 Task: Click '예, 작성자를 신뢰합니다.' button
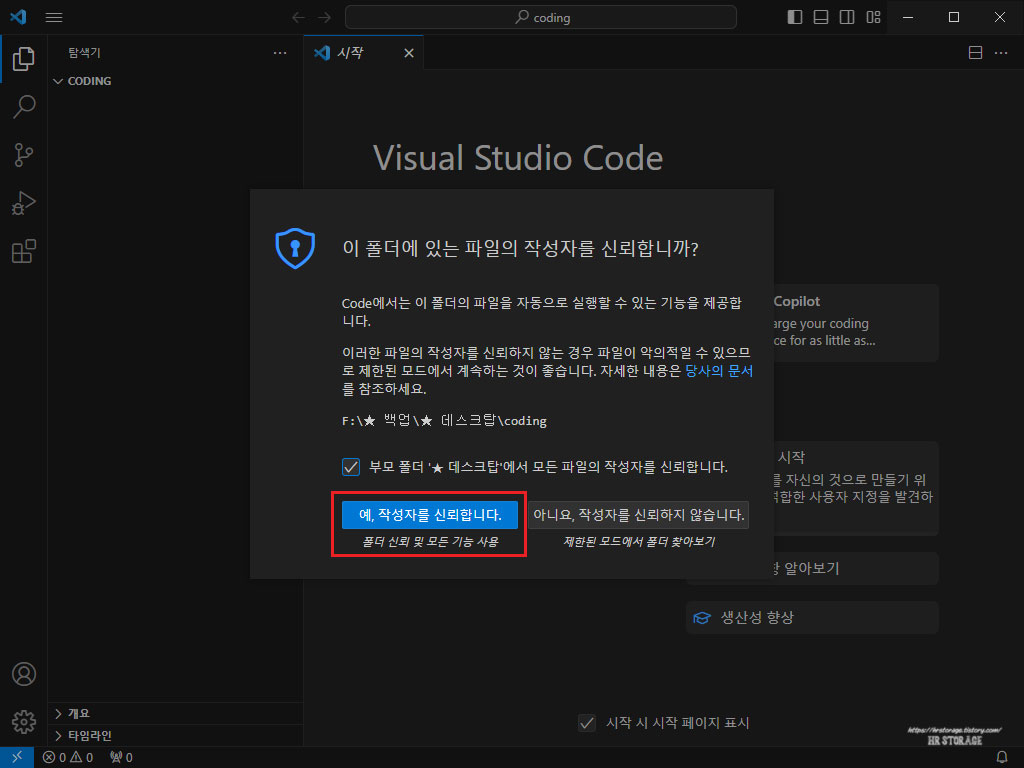430,515
